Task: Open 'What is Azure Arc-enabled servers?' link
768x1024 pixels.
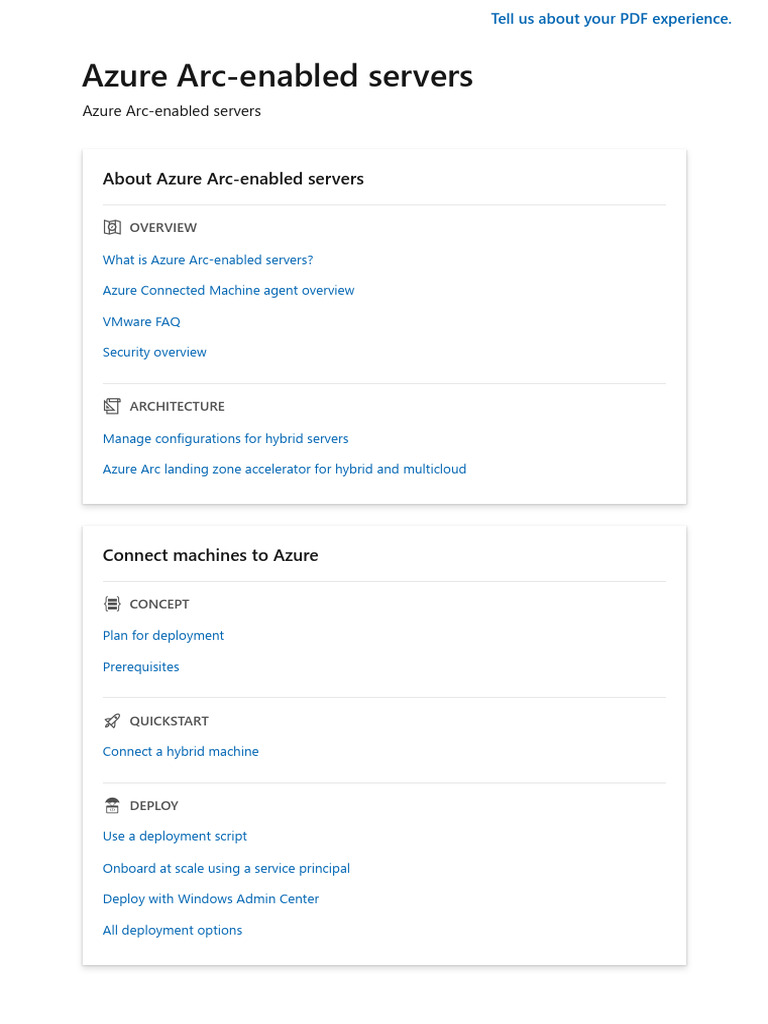Action: coord(208,260)
